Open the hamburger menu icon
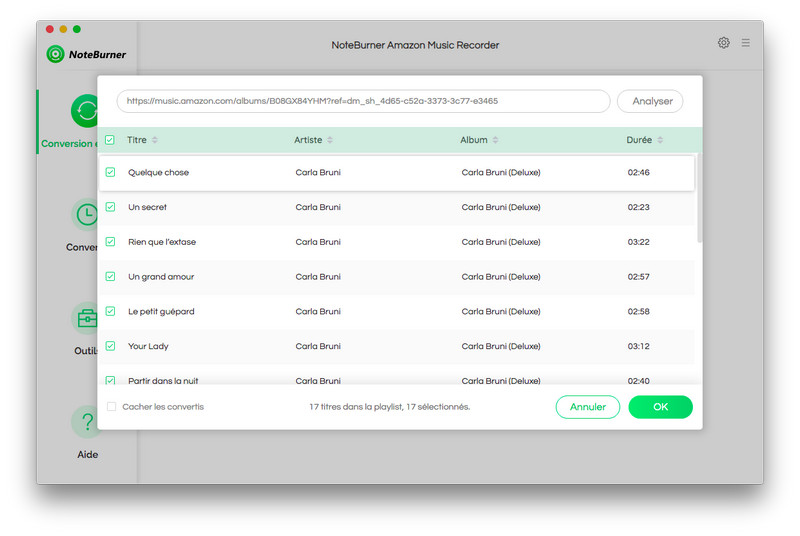This screenshot has width=800, height=536. point(745,43)
